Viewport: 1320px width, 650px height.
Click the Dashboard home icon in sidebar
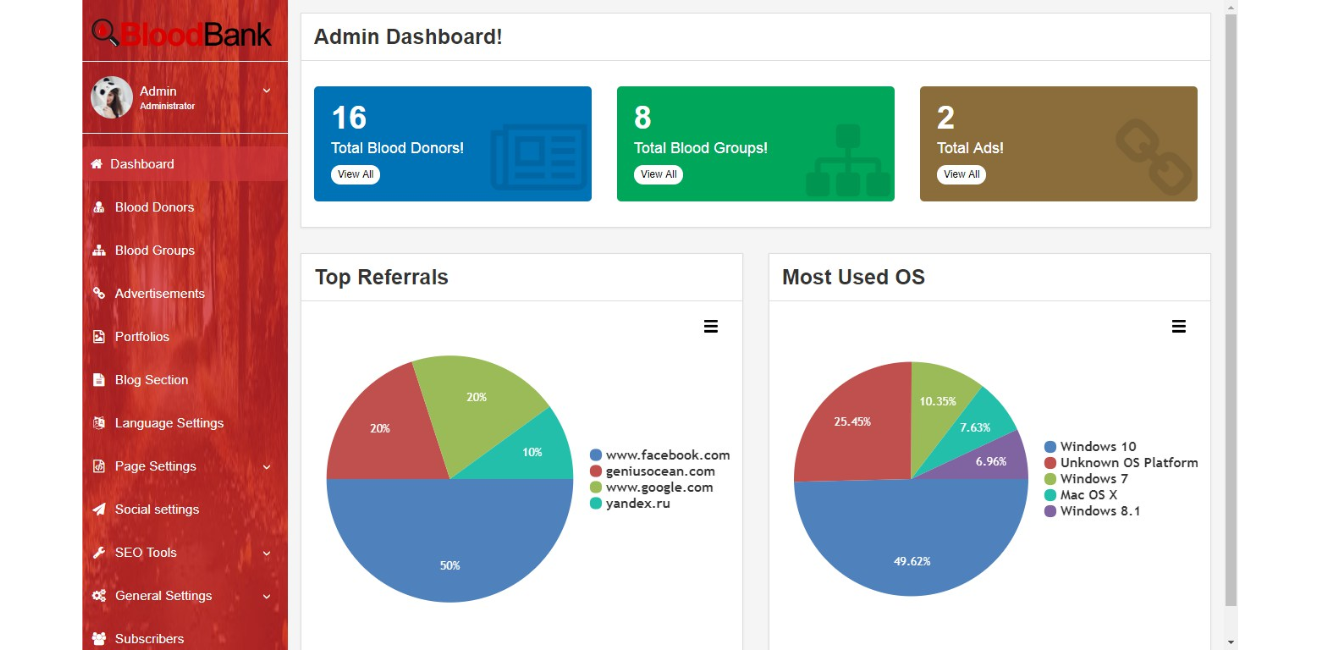(97, 164)
